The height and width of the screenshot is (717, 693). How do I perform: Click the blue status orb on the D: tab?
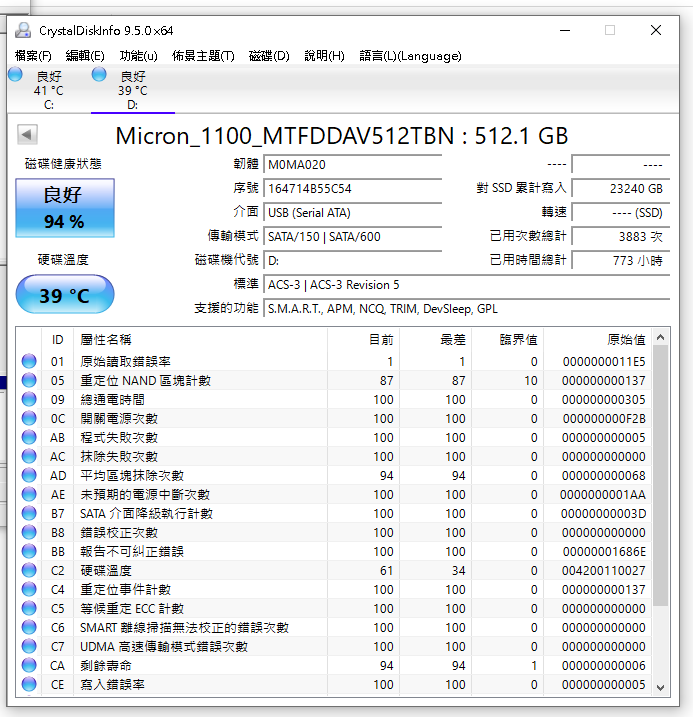[x=99, y=74]
